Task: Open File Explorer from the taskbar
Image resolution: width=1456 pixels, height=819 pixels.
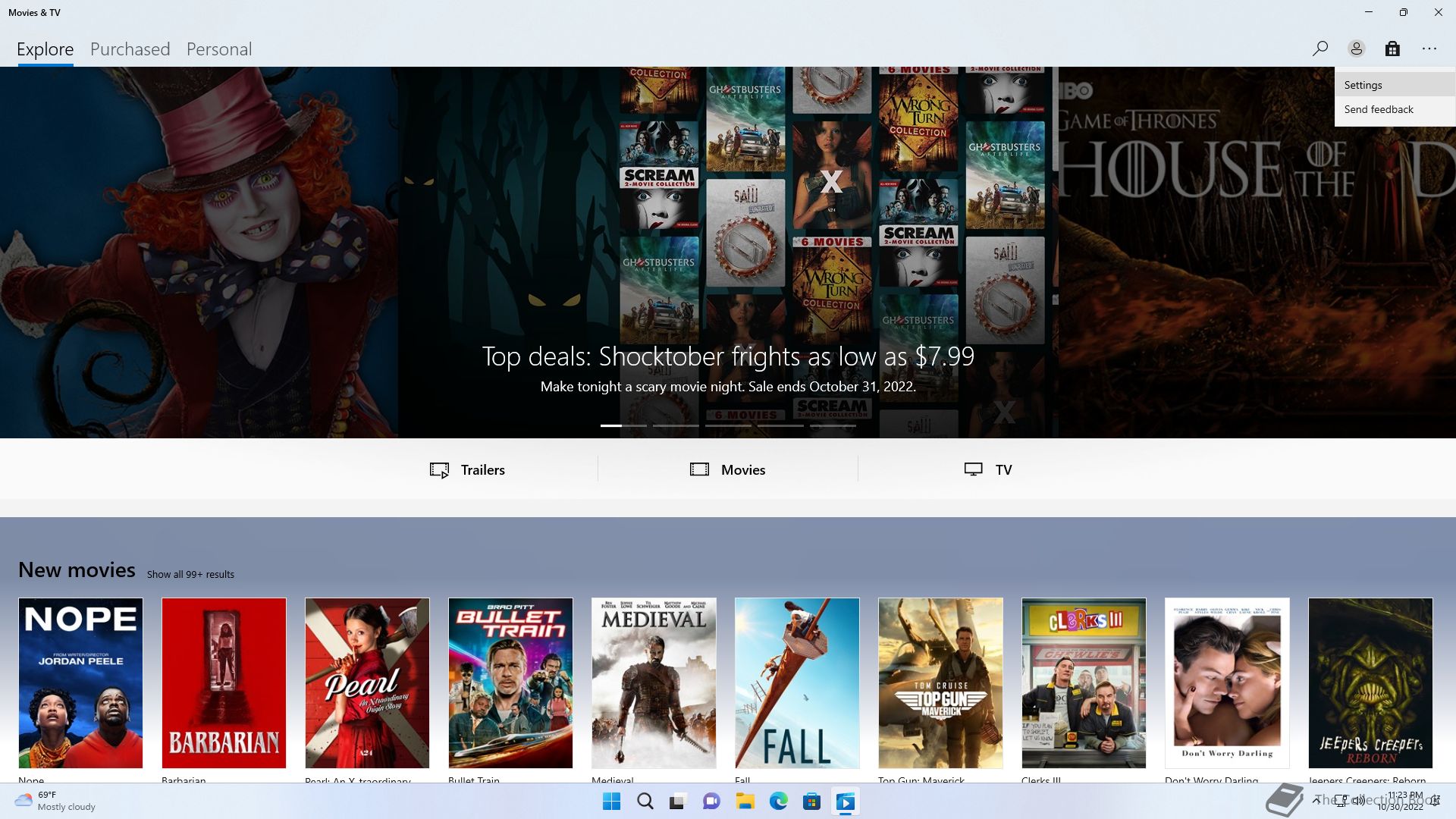Action: [745, 802]
